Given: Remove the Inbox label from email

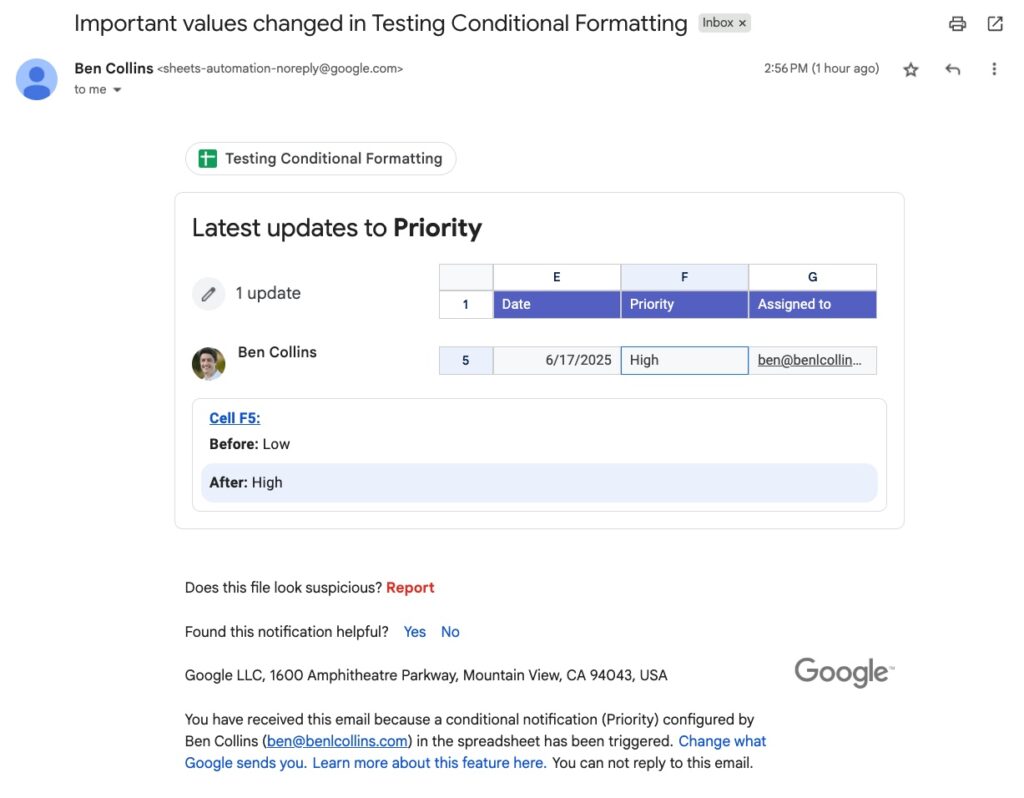Looking at the screenshot, I should point(742,23).
